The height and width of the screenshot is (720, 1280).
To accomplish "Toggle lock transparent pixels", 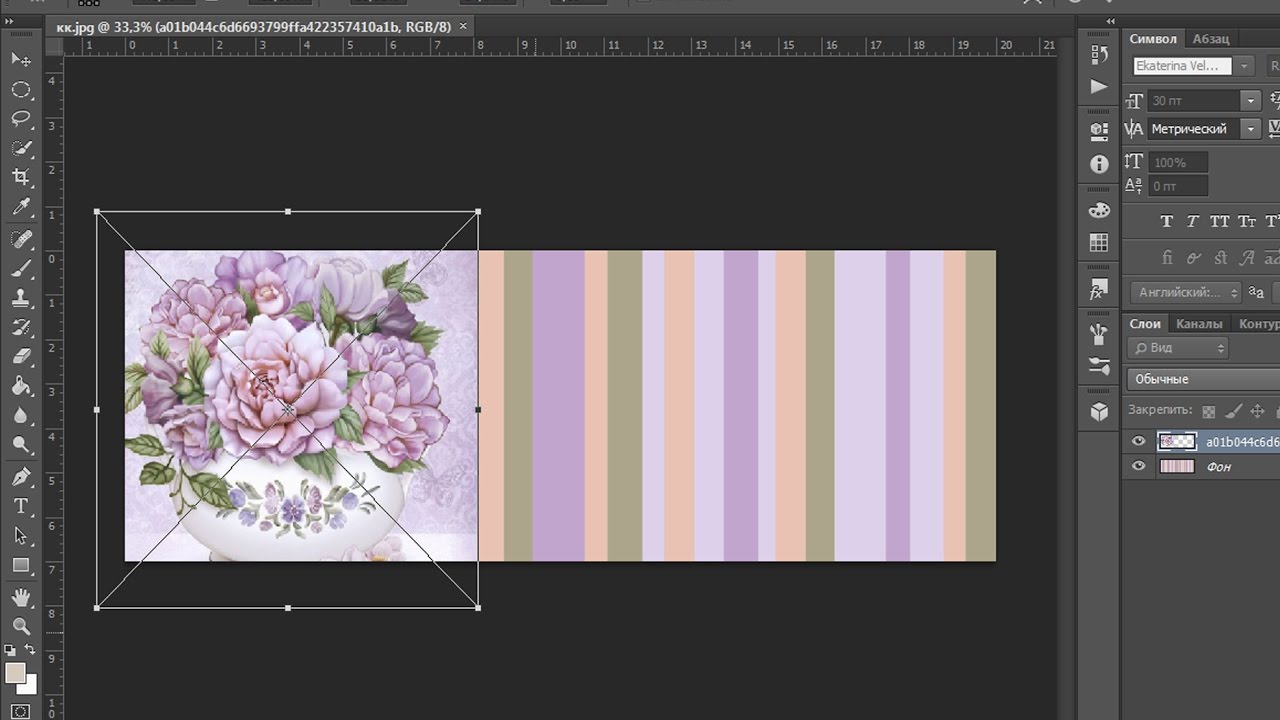I will (x=1209, y=411).
